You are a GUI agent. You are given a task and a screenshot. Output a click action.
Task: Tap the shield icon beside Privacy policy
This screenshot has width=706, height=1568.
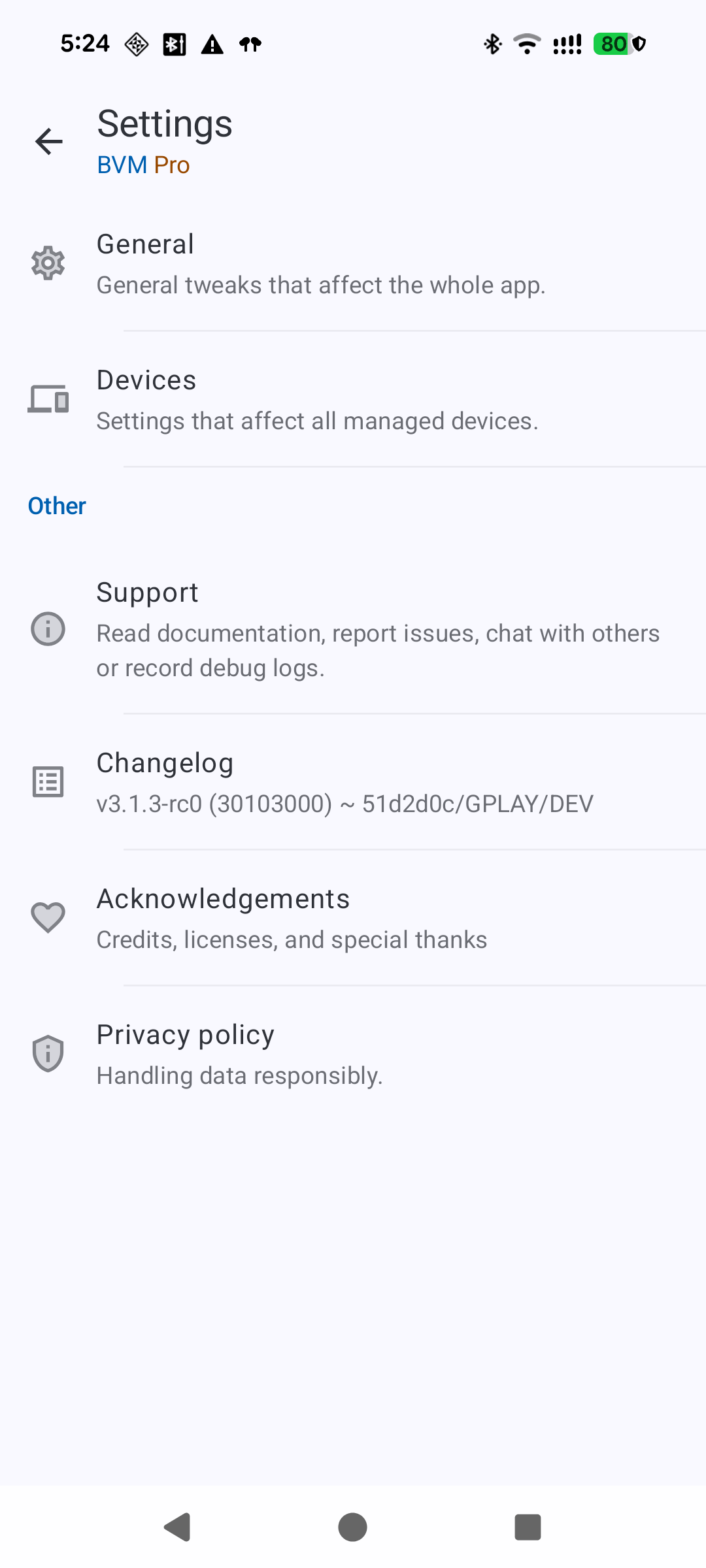click(48, 1053)
